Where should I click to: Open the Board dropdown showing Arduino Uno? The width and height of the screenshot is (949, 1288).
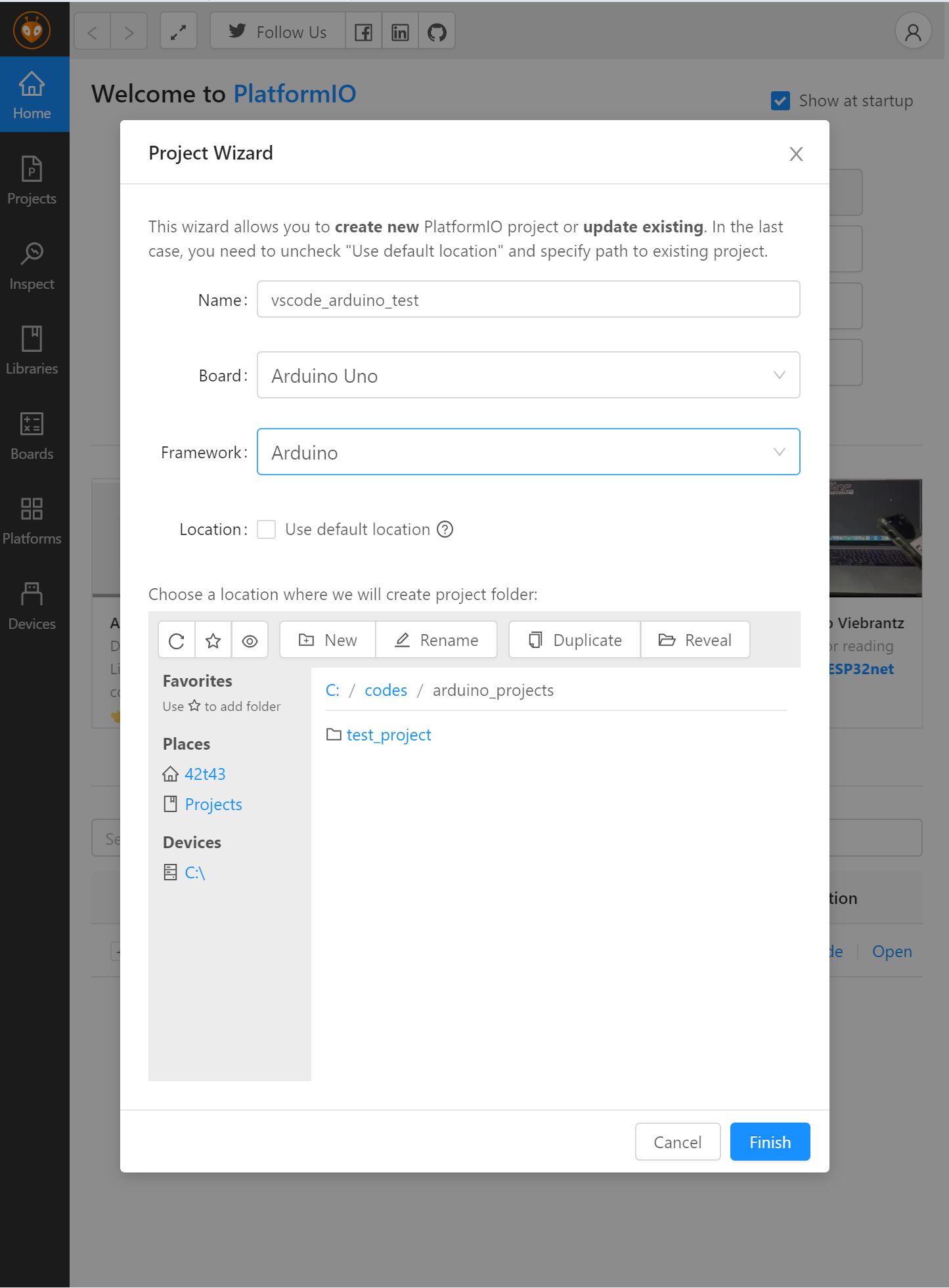point(528,375)
